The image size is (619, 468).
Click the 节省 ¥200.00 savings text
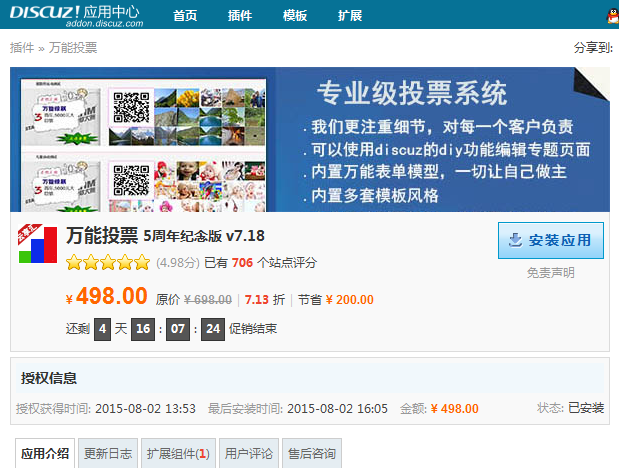tap(336, 300)
